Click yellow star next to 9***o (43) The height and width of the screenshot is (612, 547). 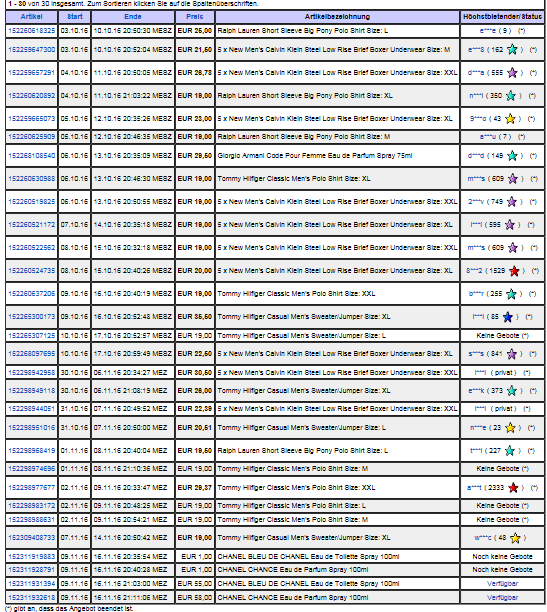[x=510, y=118]
